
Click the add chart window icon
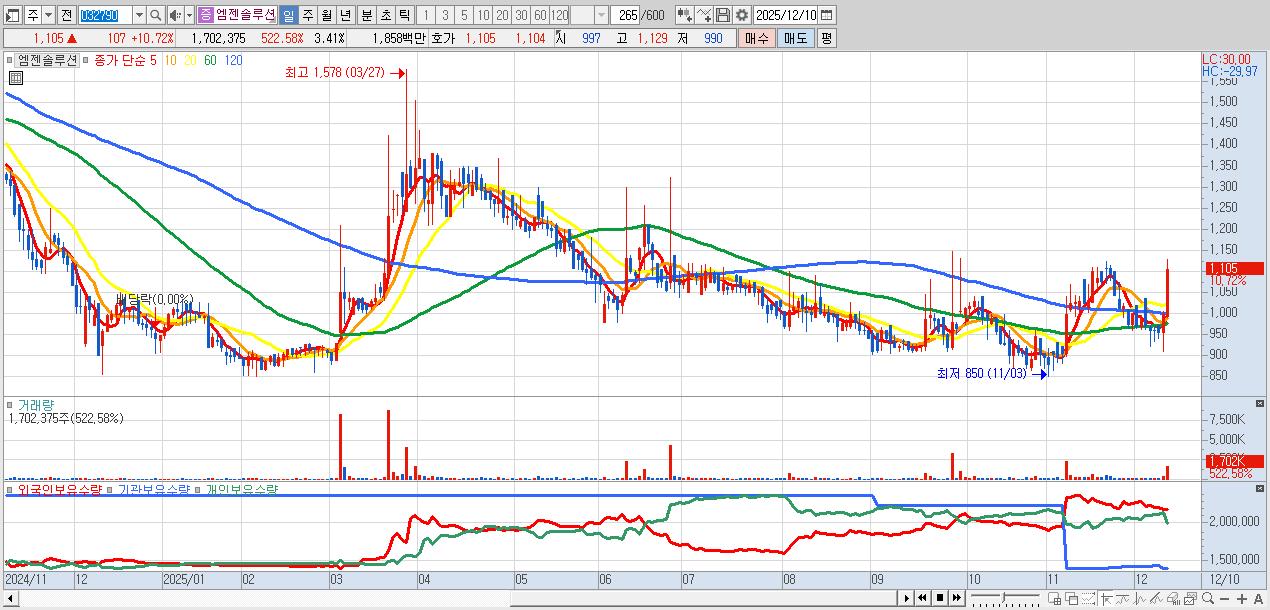[1054, 598]
